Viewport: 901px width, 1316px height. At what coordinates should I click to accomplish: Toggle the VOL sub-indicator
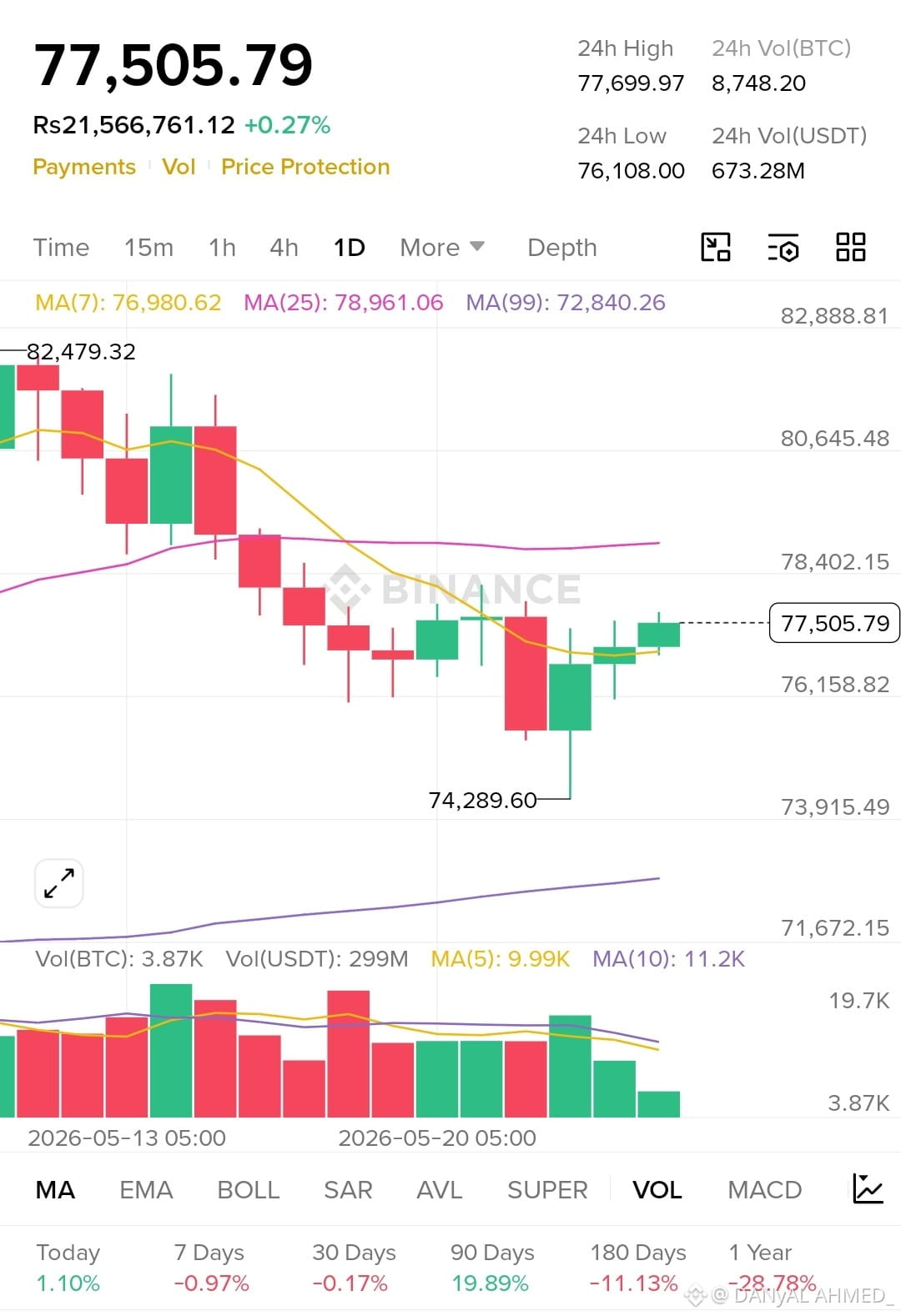tap(657, 1190)
